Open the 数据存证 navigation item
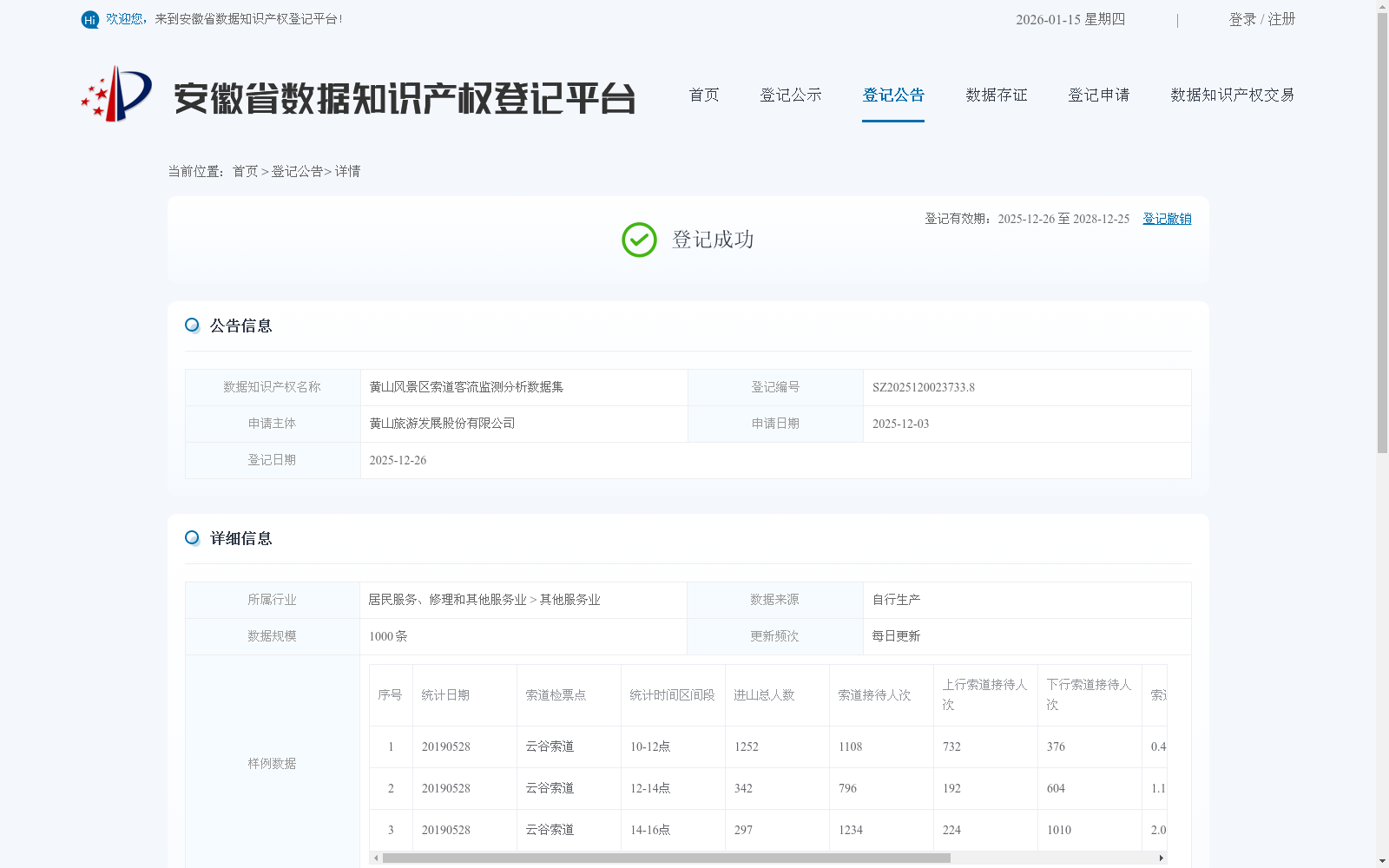This screenshot has height=868, width=1389. point(996,95)
